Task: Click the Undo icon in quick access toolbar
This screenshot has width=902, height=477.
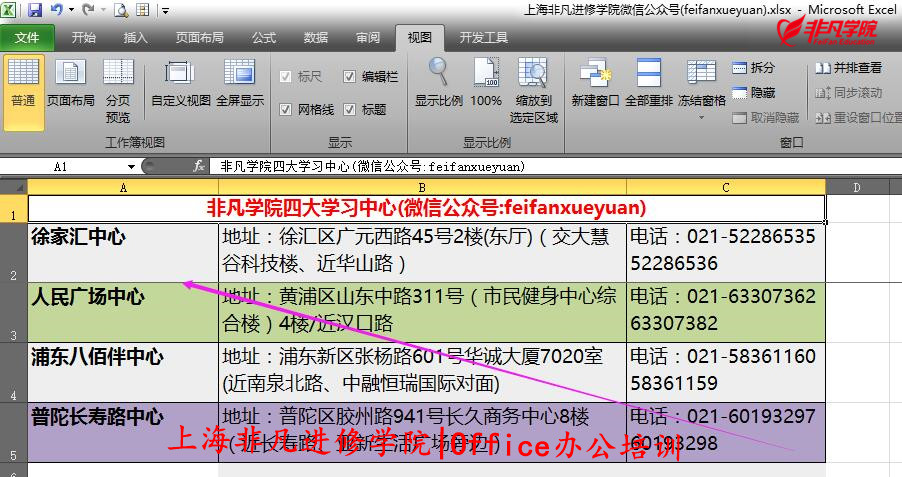Action: point(56,9)
